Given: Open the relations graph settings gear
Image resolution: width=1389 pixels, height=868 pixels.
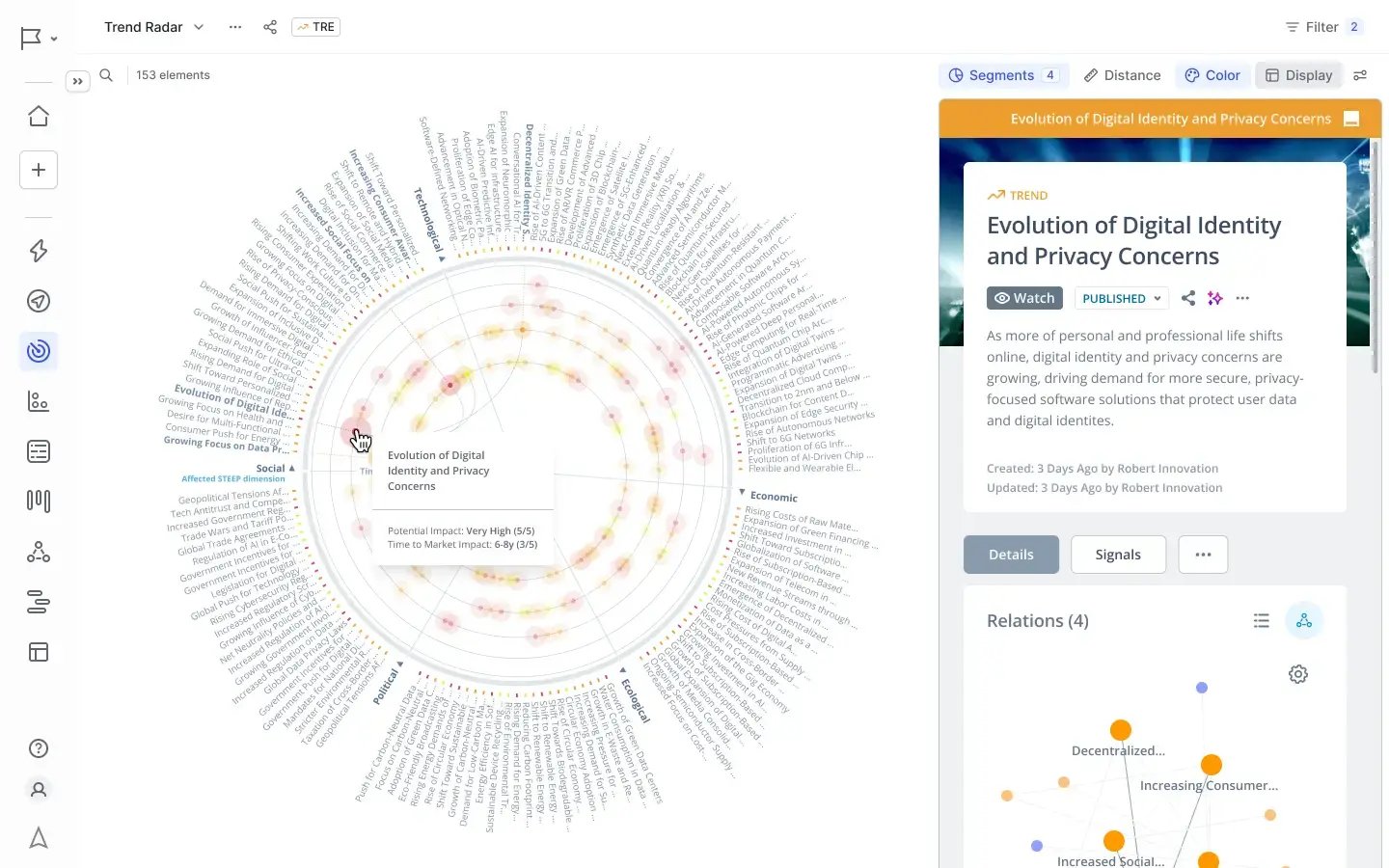Looking at the screenshot, I should [x=1298, y=674].
